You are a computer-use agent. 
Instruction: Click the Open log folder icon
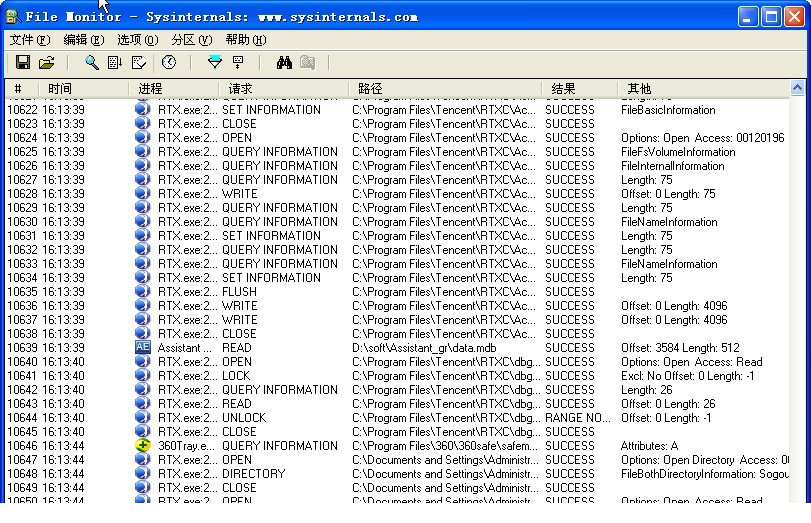tap(47, 63)
